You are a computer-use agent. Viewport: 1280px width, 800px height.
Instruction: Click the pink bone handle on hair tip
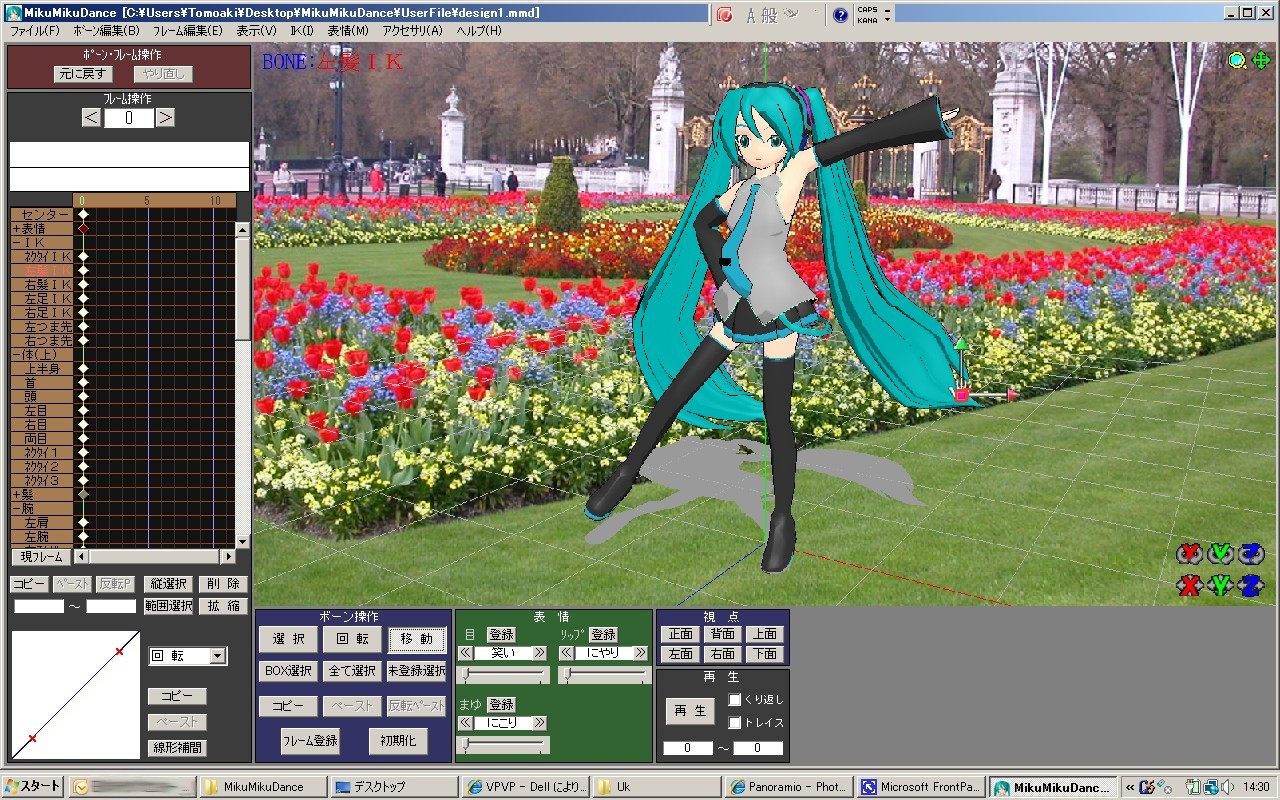pyautogui.click(x=962, y=395)
